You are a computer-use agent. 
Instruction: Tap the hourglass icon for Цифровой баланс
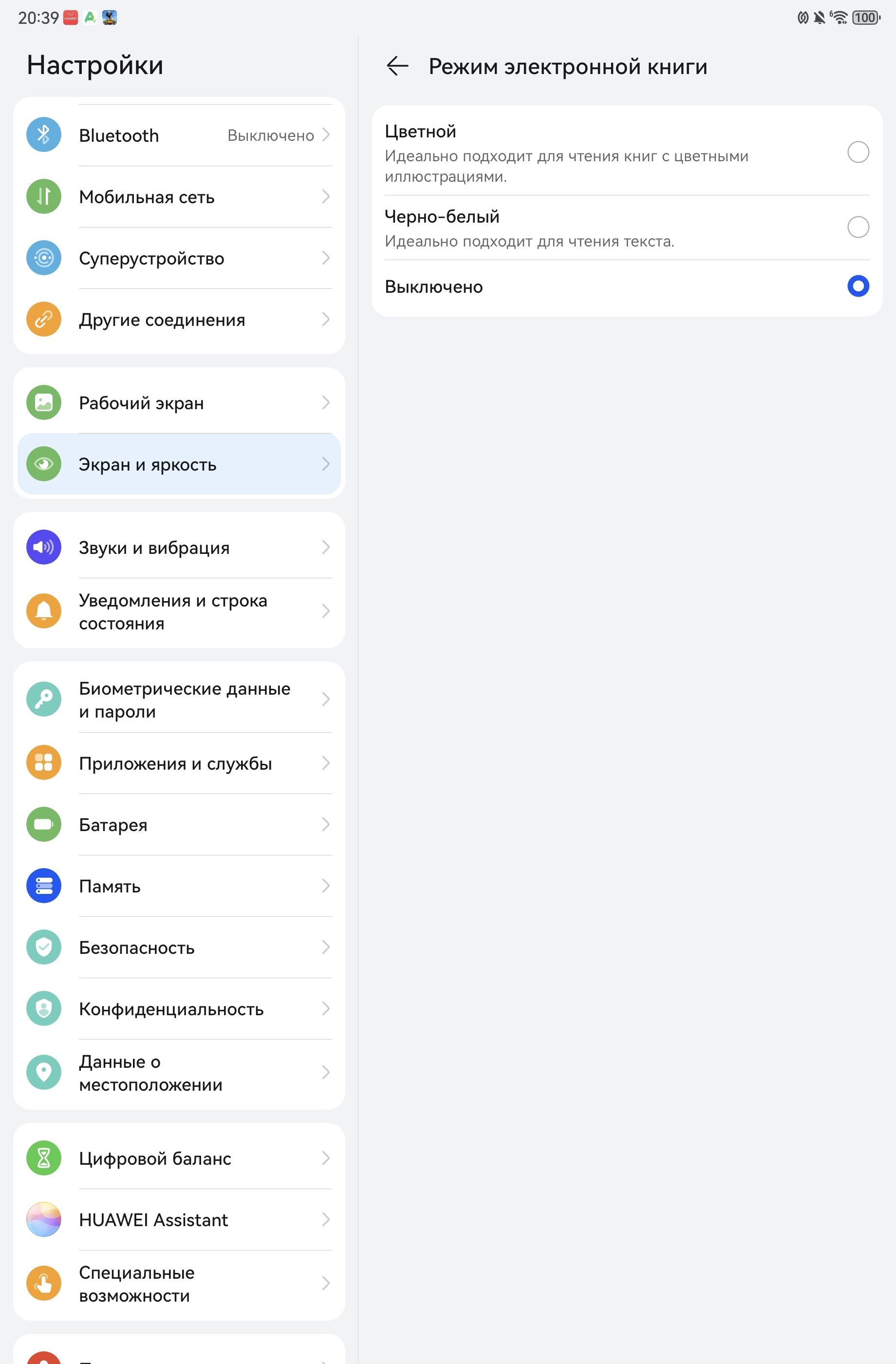click(x=44, y=1158)
